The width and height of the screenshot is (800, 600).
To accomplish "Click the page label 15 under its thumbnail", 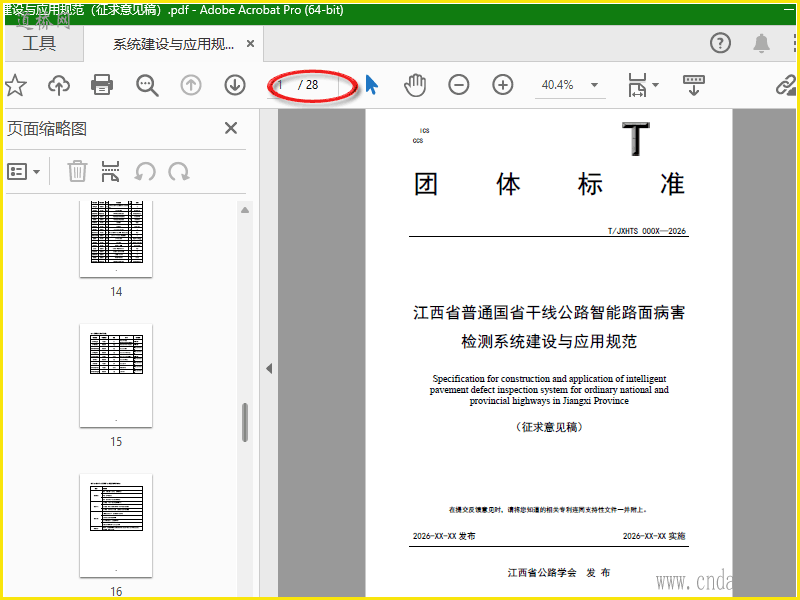I will pyautogui.click(x=116, y=442).
